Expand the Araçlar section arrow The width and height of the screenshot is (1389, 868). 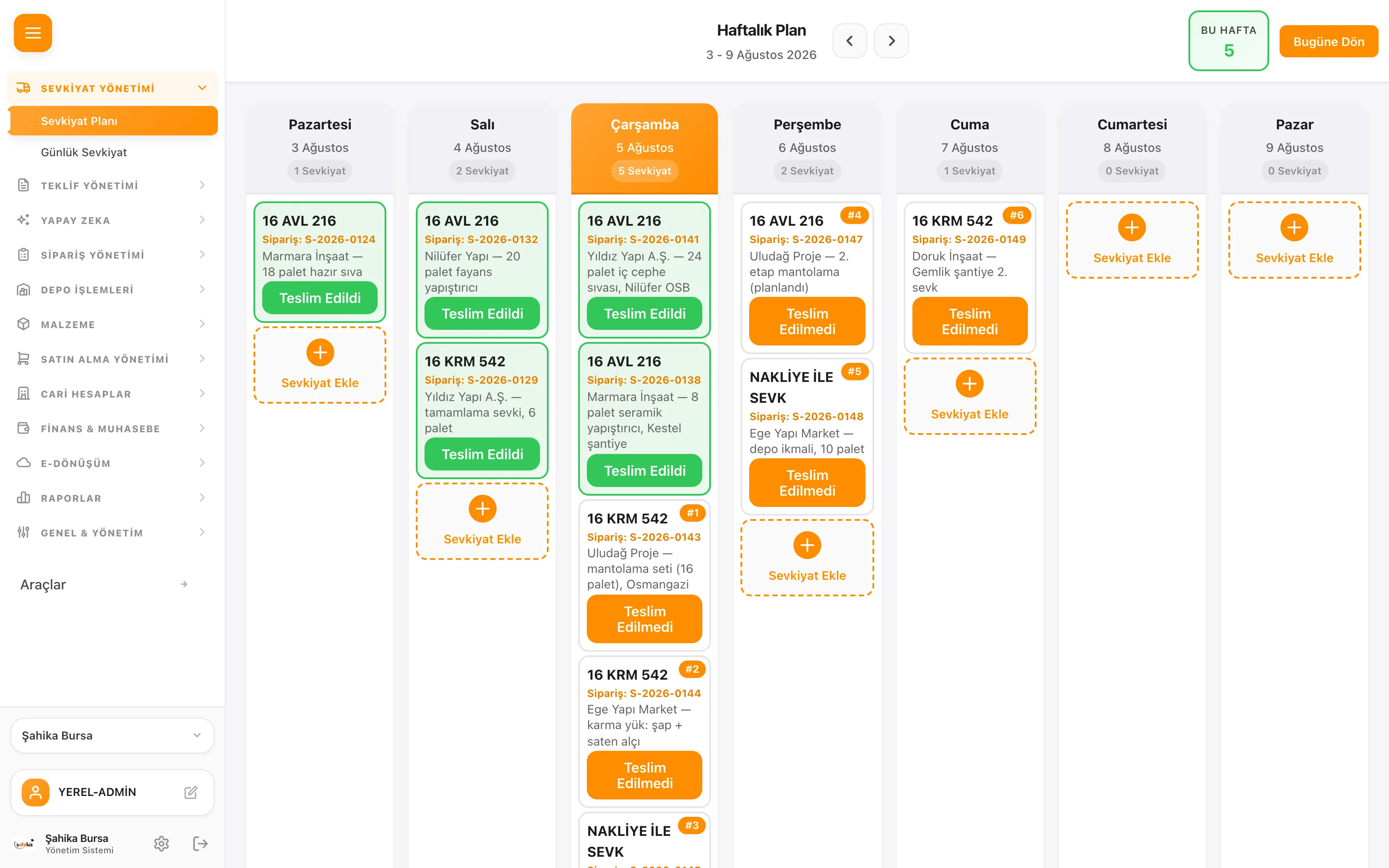(x=184, y=585)
